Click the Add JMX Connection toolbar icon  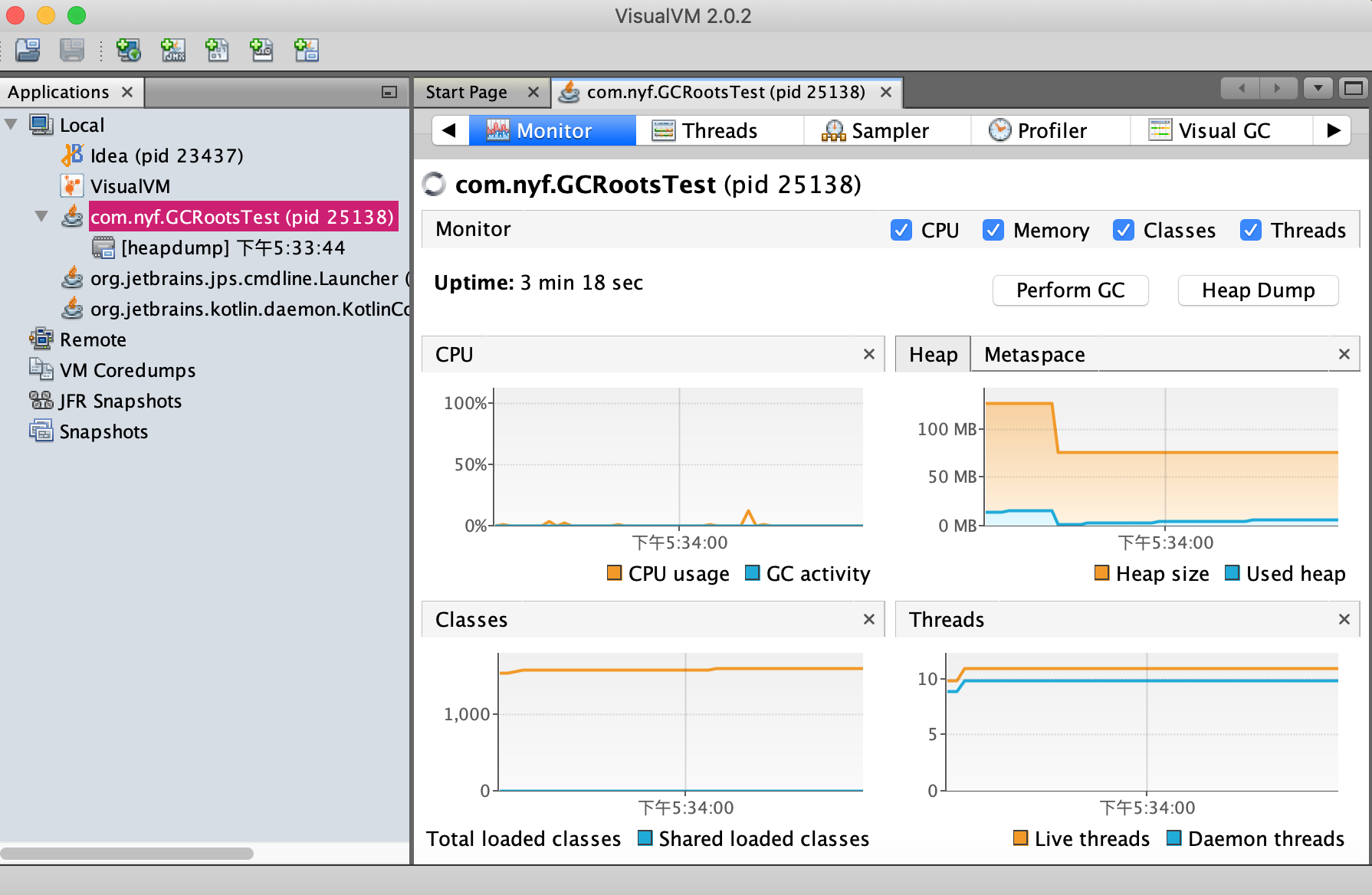coord(173,51)
